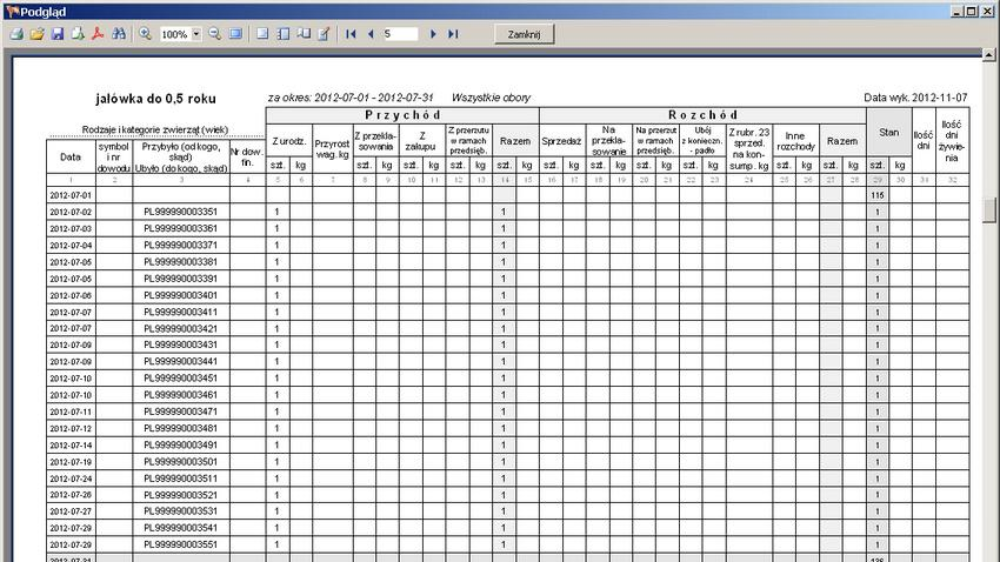Click 'za okres: 2012-07-01 - 2012-07-31' text
This screenshot has height=562, width=1000.
click(350, 98)
